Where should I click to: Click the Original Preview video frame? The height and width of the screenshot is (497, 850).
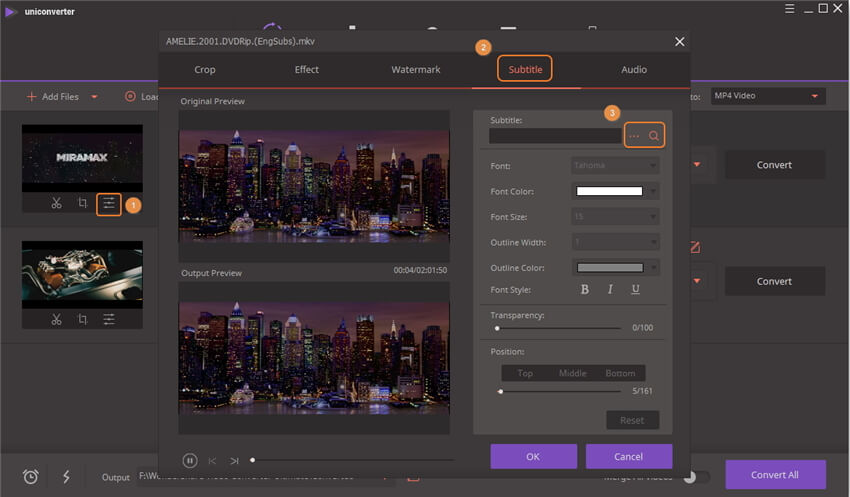click(314, 186)
